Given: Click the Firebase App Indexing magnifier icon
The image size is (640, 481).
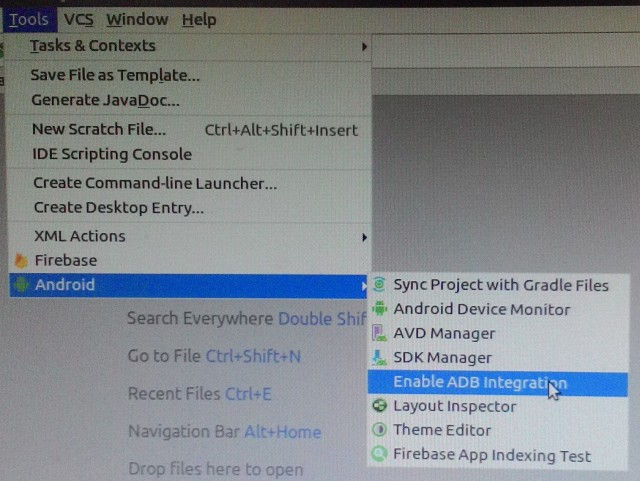Looking at the screenshot, I should [x=380, y=454].
